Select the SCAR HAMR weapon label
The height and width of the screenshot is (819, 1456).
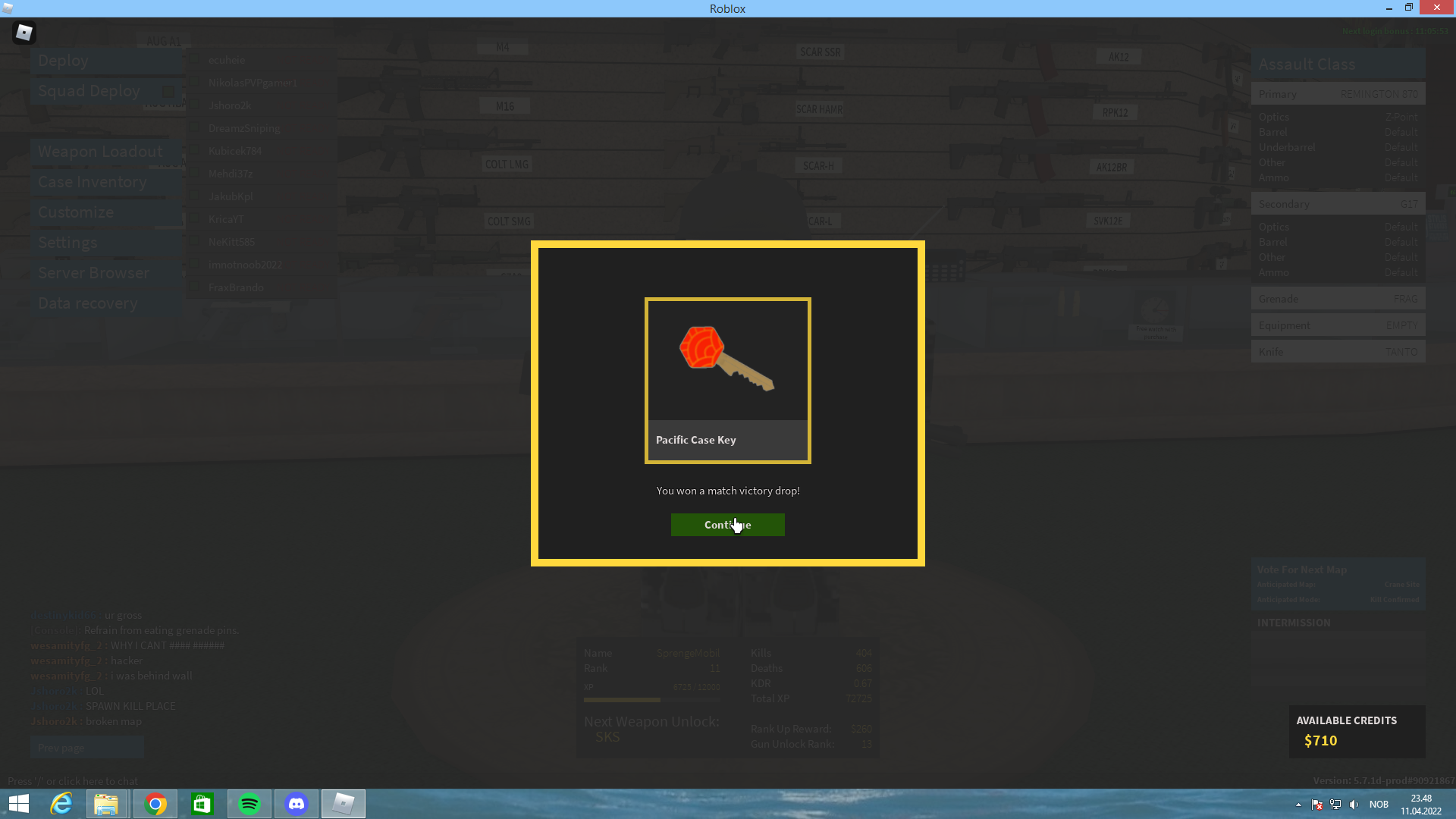coord(819,109)
